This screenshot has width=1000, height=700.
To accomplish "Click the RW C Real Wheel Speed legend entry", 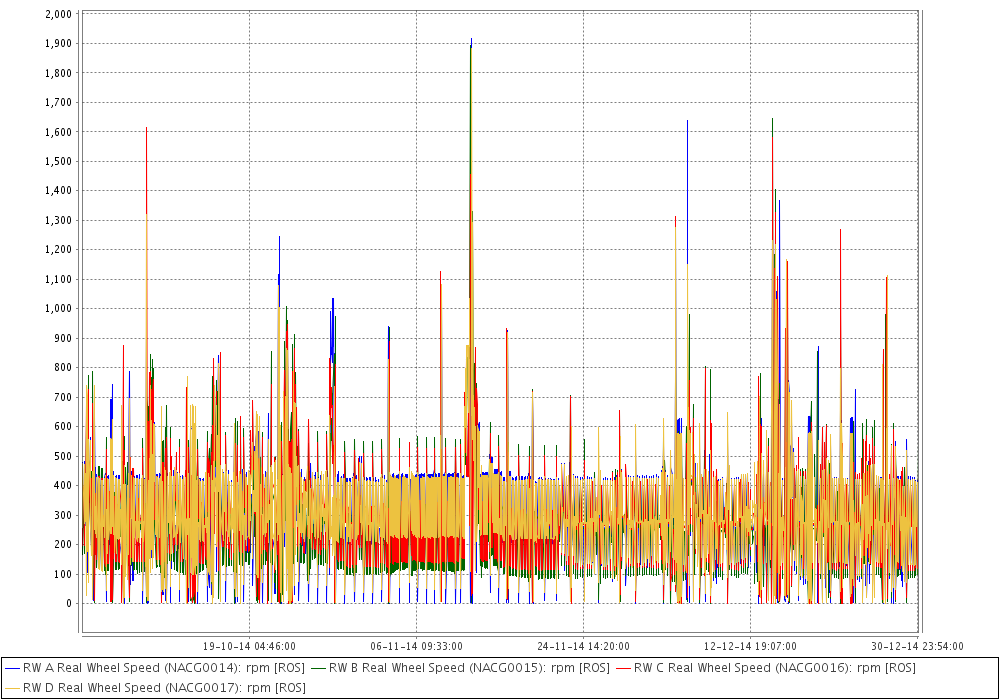I will (x=765, y=668).
